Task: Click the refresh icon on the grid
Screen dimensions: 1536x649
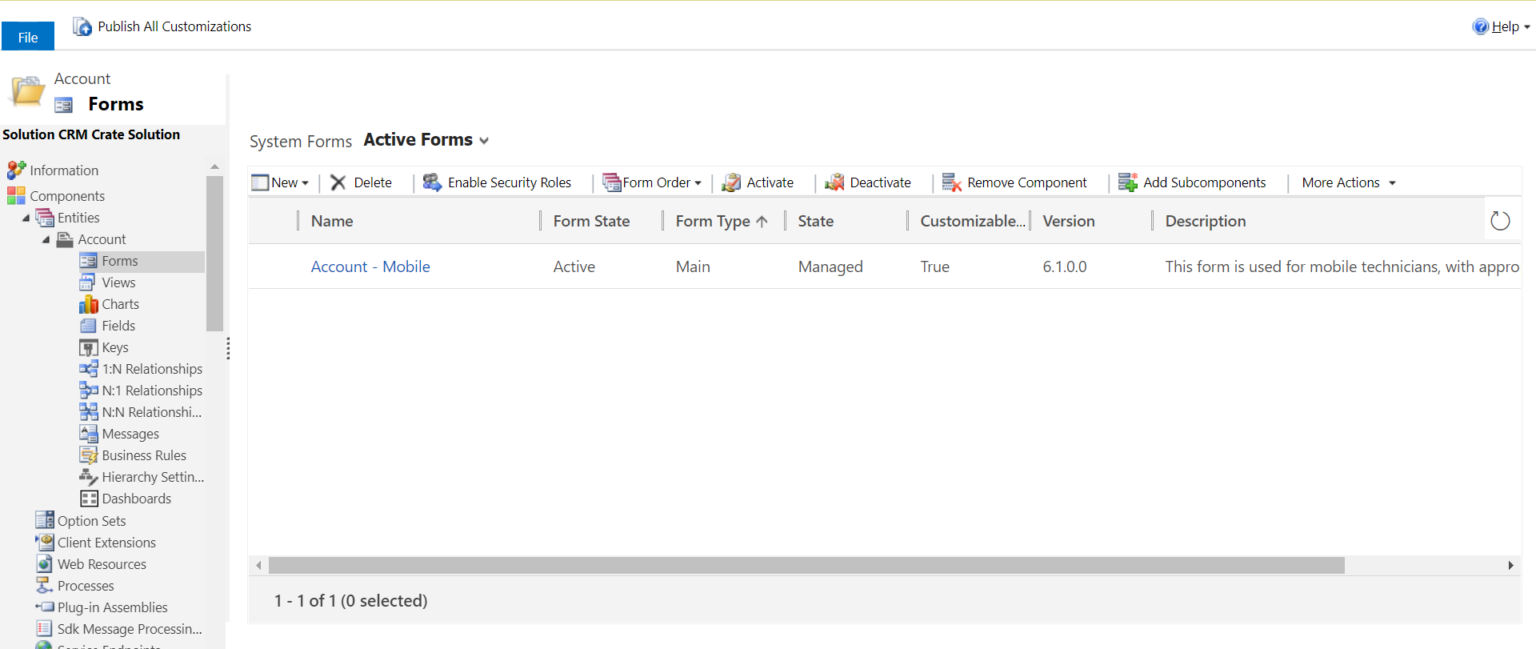Action: 1500,219
